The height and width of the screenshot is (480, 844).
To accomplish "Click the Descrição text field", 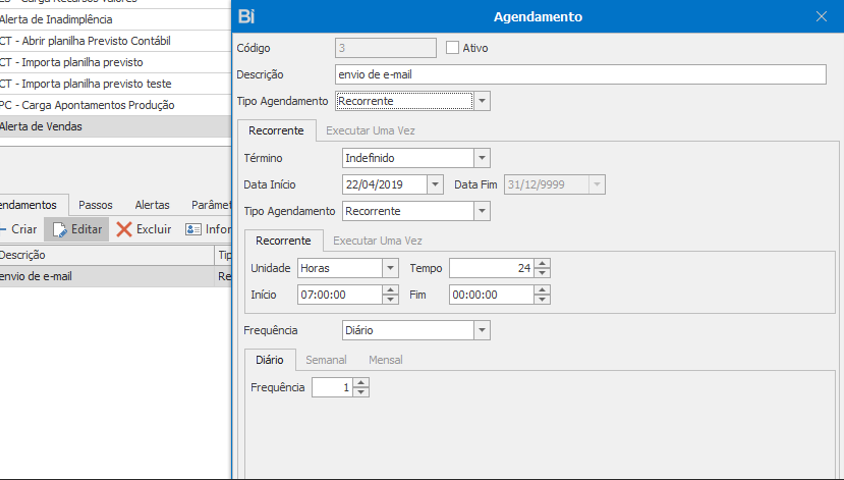I will pos(580,75).
